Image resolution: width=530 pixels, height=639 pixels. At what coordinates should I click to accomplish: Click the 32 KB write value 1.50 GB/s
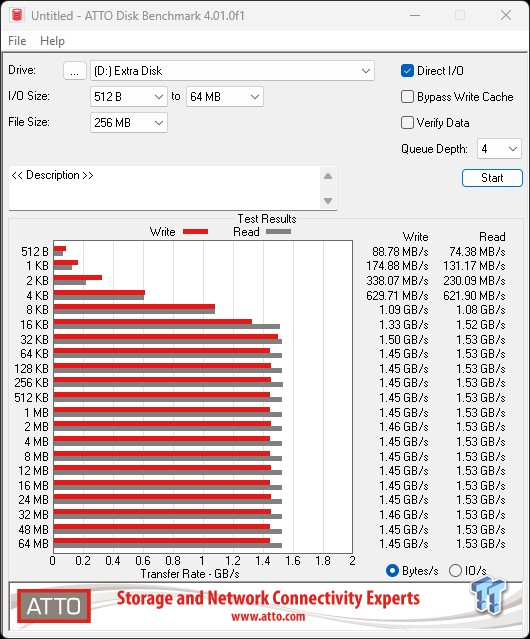[404, 339]
